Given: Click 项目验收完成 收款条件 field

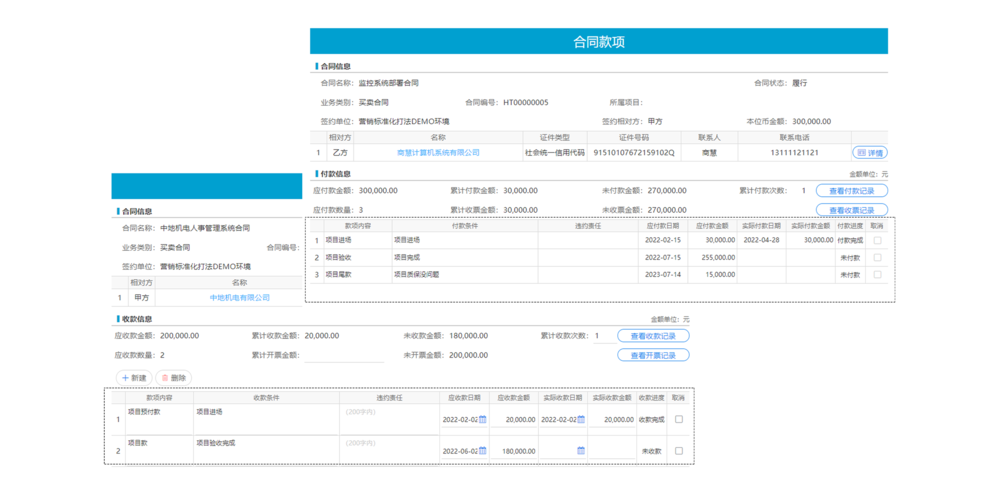Looking at the screenshot, I should tap(265, 449).
